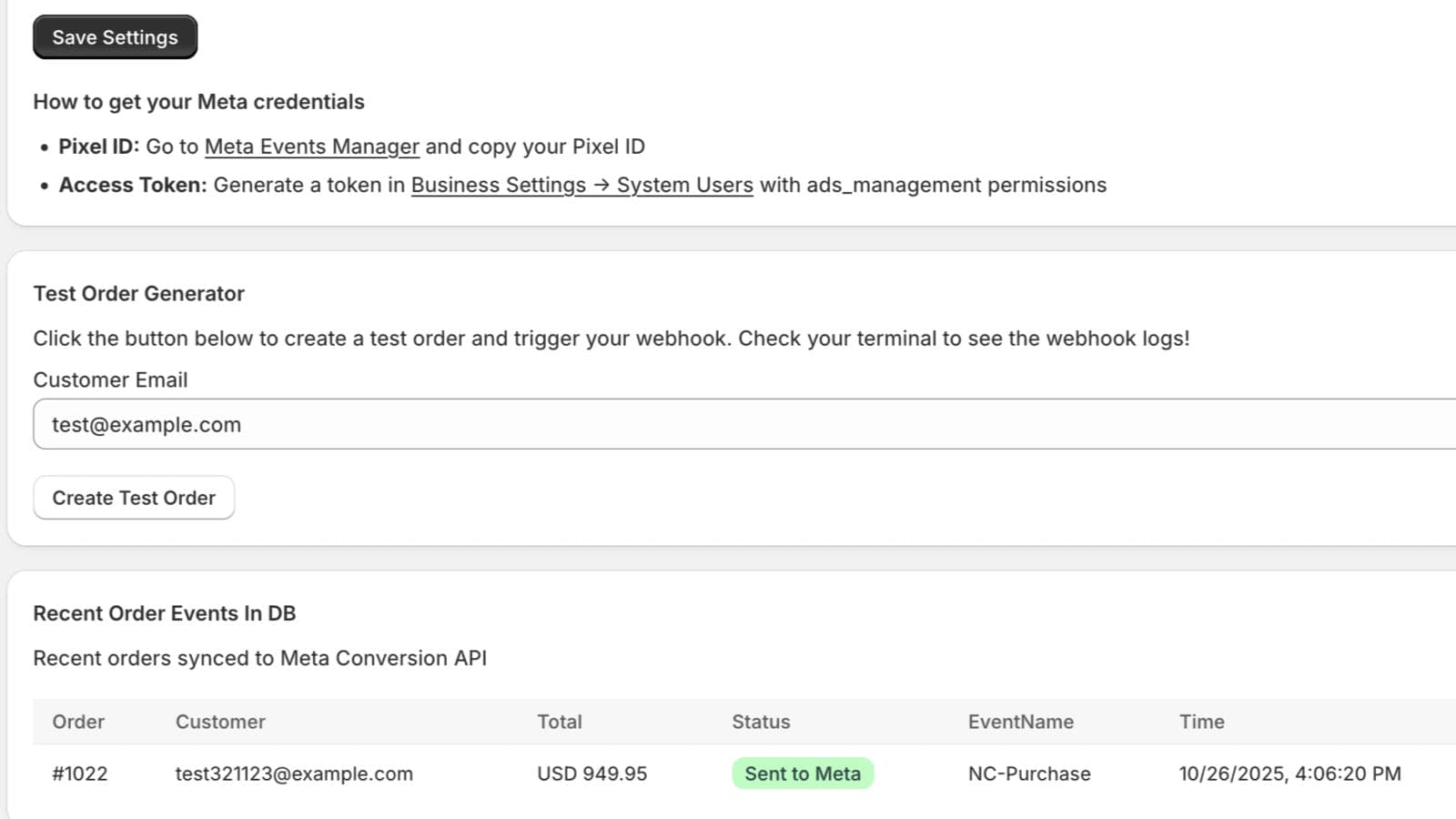Open Business Settings → System Users link
The height and width of the screenshot is (819, 1456).
tap(581, 185)
